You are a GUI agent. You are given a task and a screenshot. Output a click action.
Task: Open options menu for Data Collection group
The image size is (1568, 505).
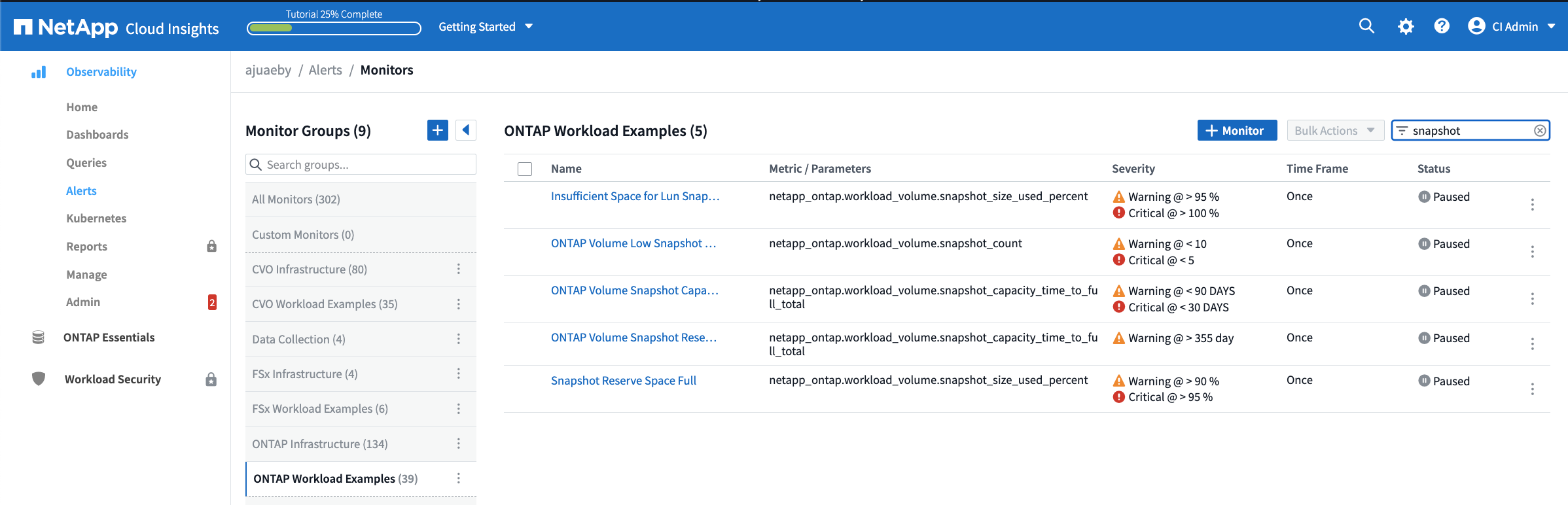point(459,339)
